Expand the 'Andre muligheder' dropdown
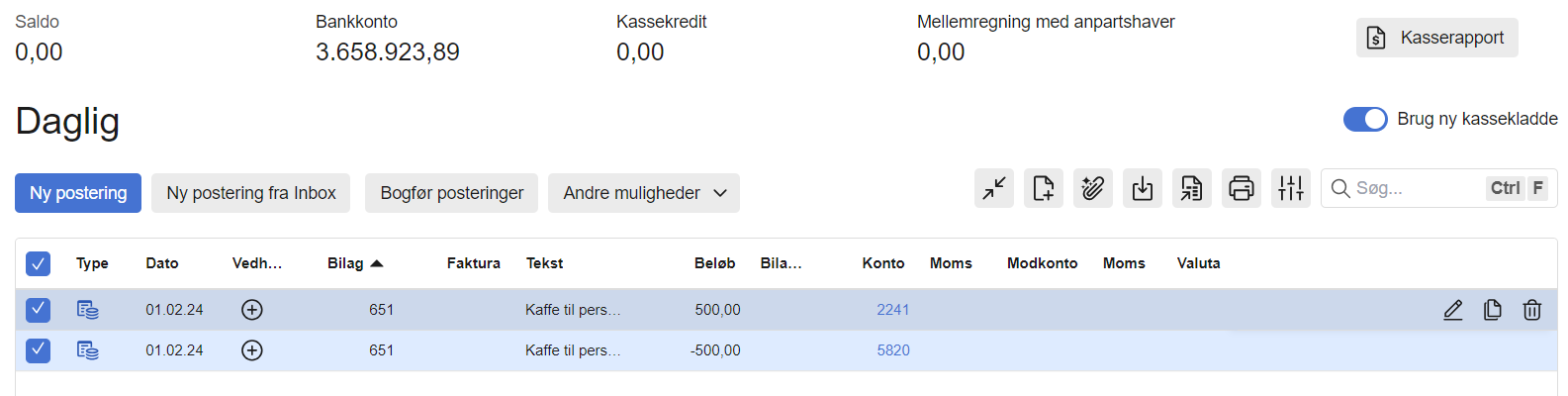The height and width of the screenshot is (396, 1568). tap(643, 193)
